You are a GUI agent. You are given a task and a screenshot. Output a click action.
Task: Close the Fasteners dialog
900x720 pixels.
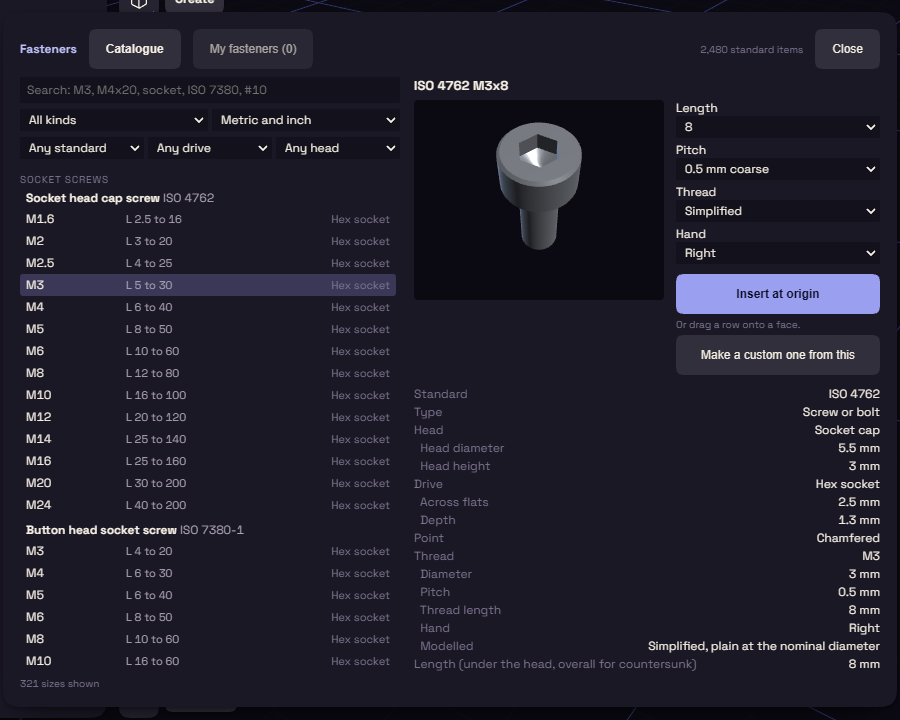pos(847,49)
